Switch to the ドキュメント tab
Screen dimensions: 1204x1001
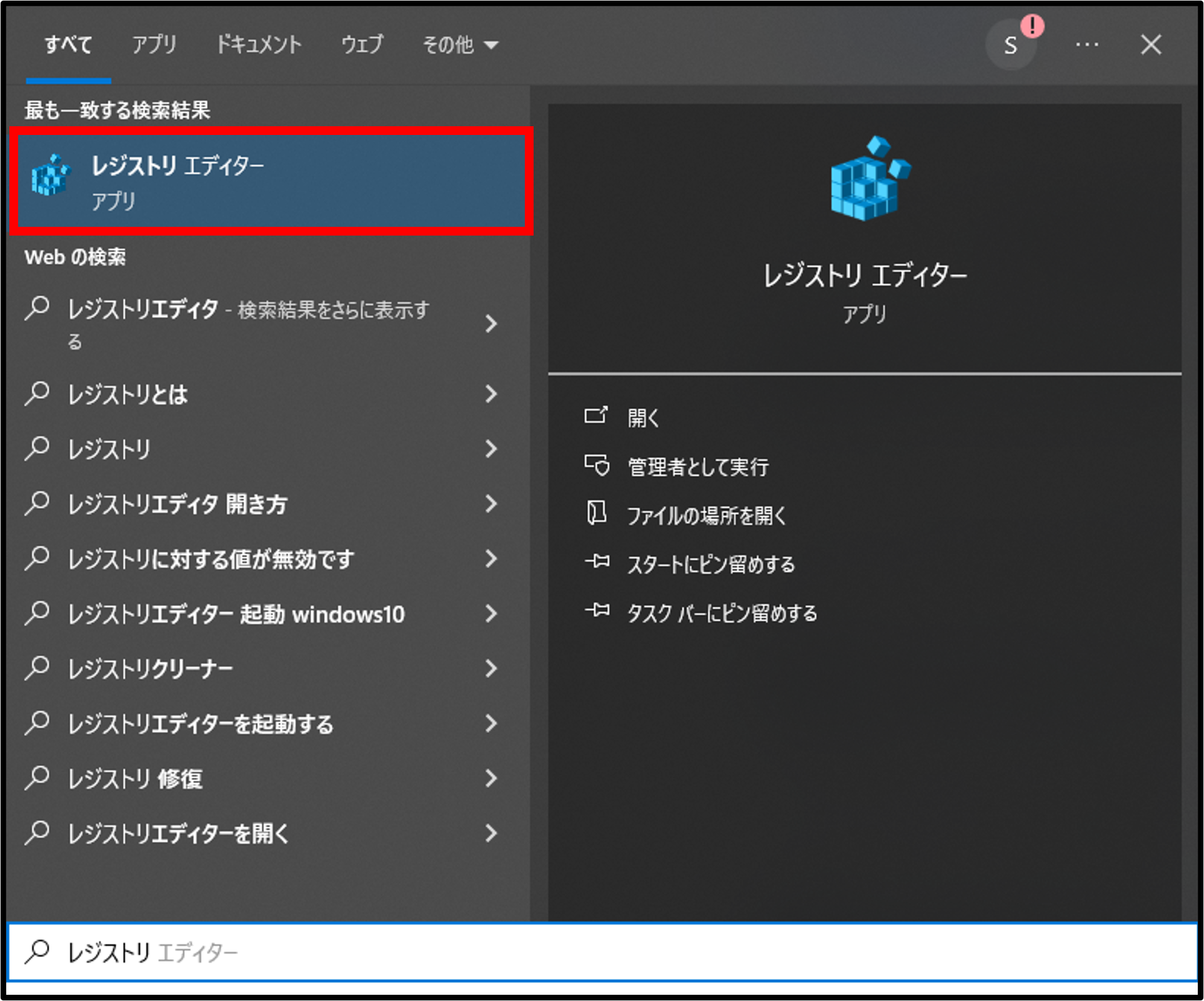(259, 45)
